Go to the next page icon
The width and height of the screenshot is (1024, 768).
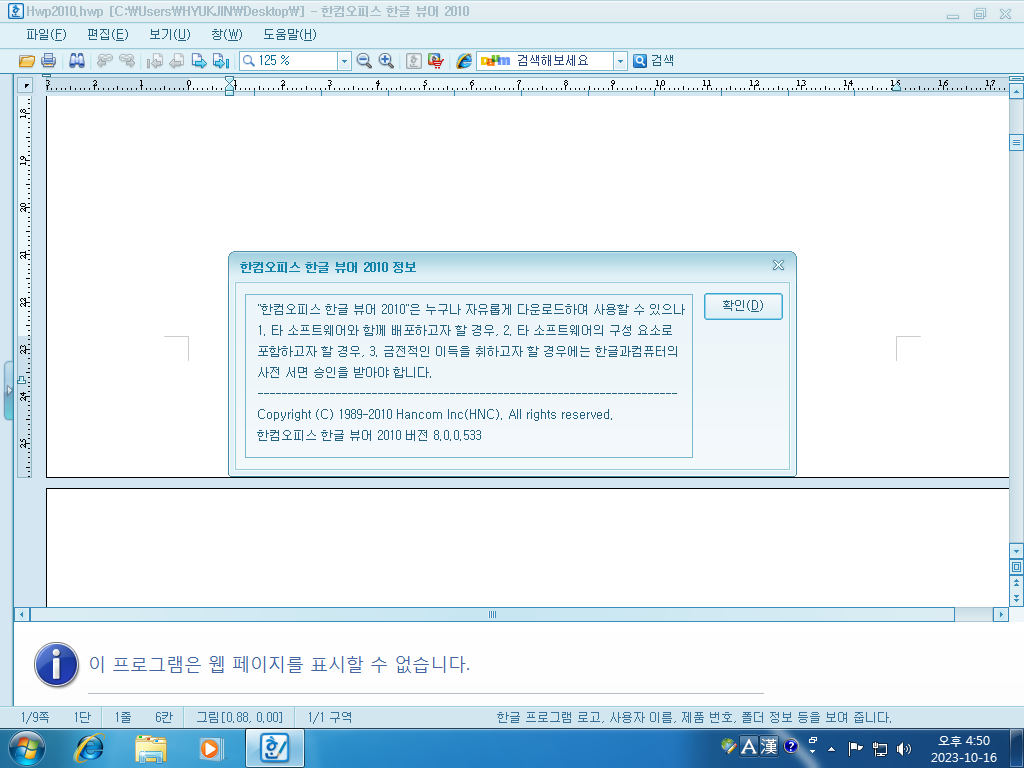click(x=199, y=61)
